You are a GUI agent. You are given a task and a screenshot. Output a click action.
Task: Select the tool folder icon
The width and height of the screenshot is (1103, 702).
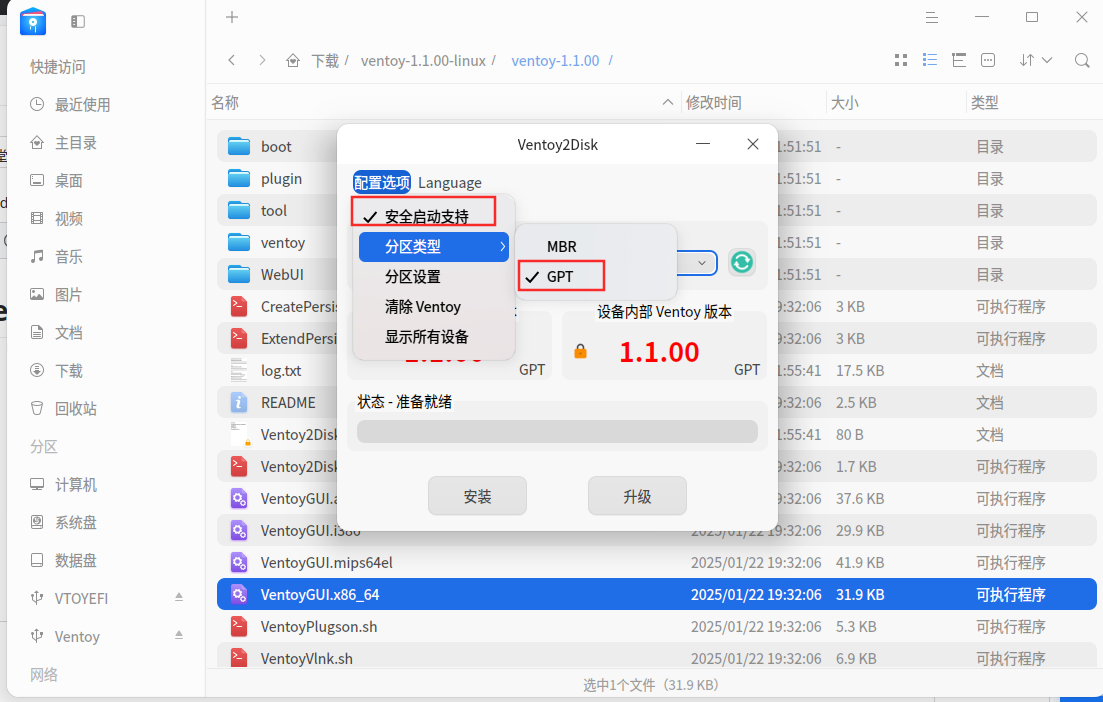click(239, 210)
